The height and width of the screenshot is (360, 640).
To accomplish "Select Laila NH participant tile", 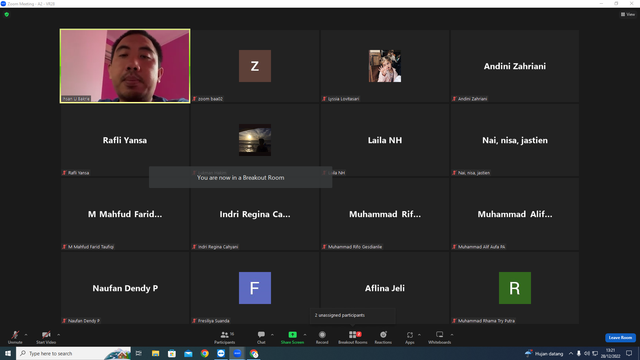I will [x=384, y=140].
